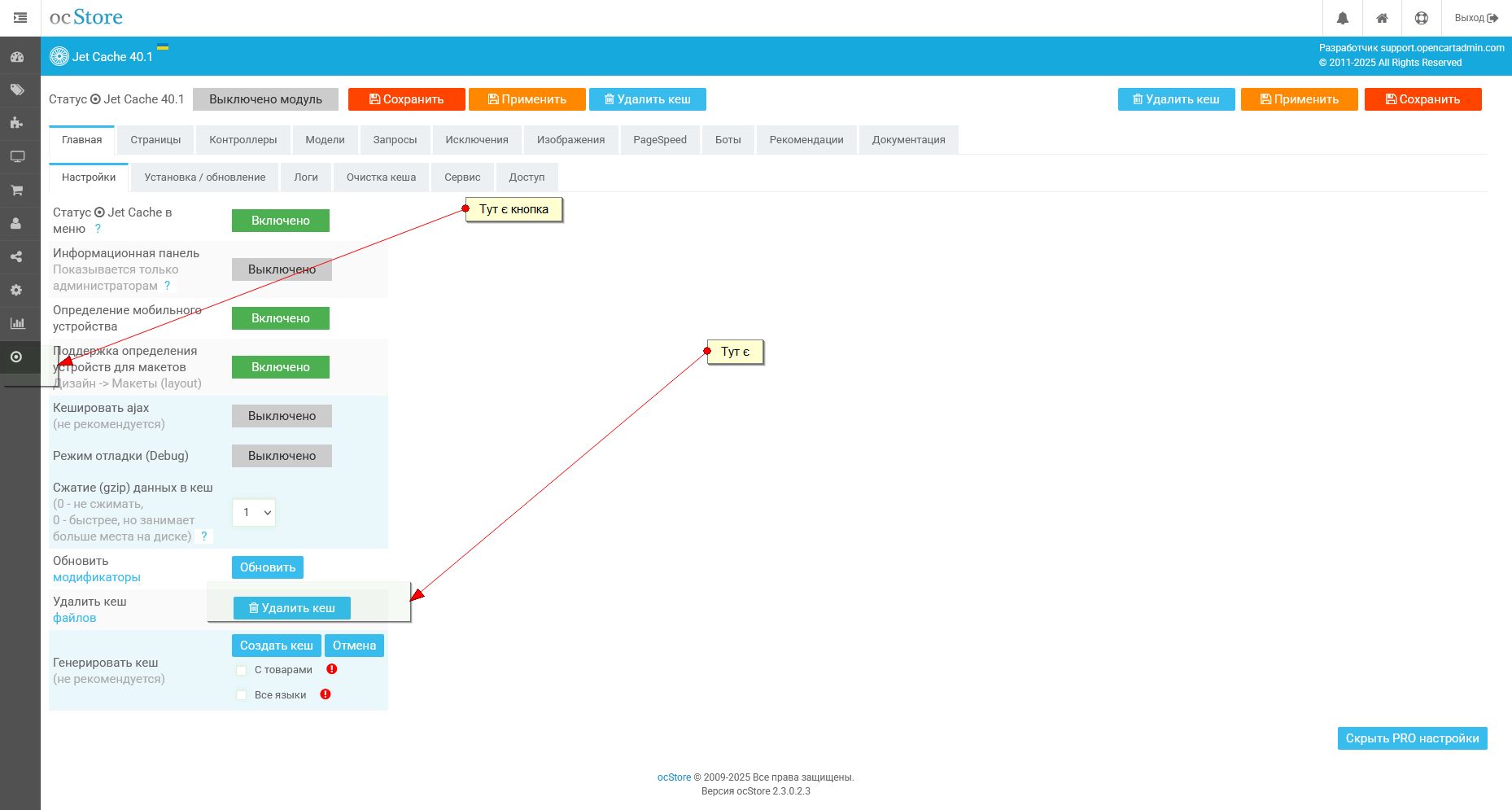This screenshot has height=810, width=1512.
Task: Open the 'Запросы' tab
Action: (395, 140)
